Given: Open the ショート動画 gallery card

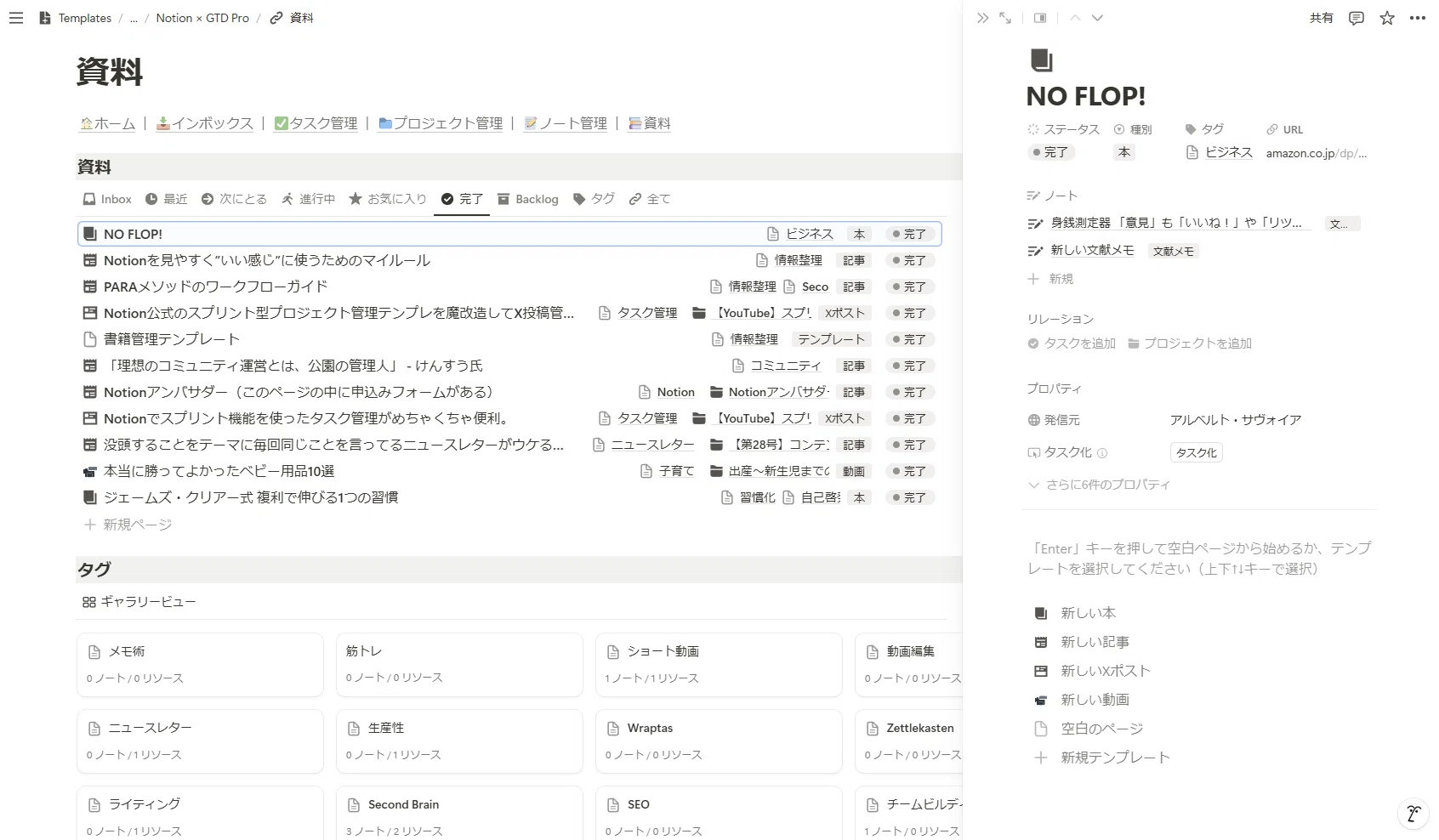Looking at the screenshot, I should [x=719, y=665].
